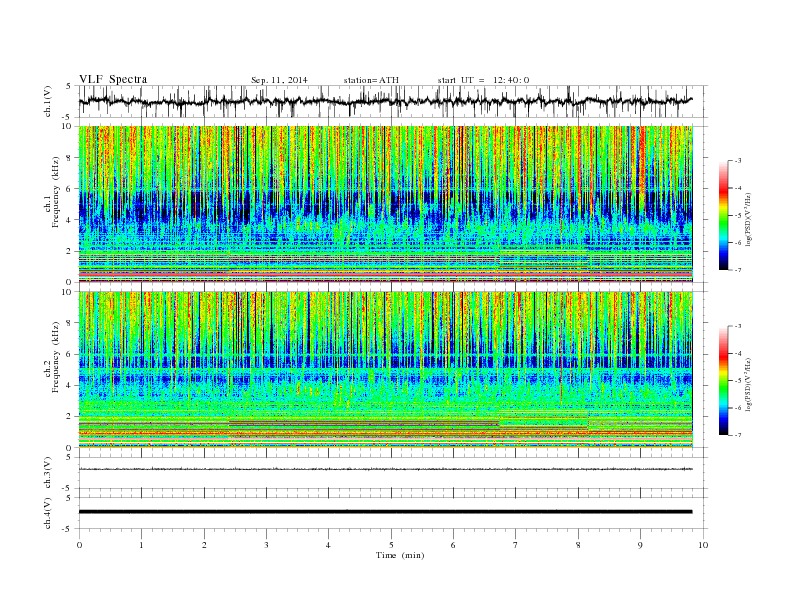Click the ch.1 spectrogram panel
This screenshot has width=792, height=612.
(x=386, y=203)
